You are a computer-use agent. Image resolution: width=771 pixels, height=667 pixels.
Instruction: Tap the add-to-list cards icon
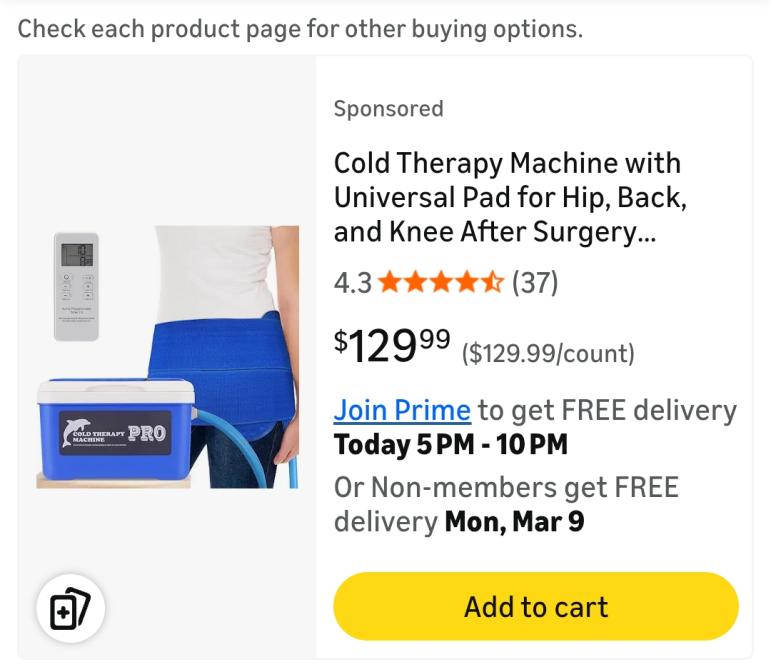click(70, 608)
